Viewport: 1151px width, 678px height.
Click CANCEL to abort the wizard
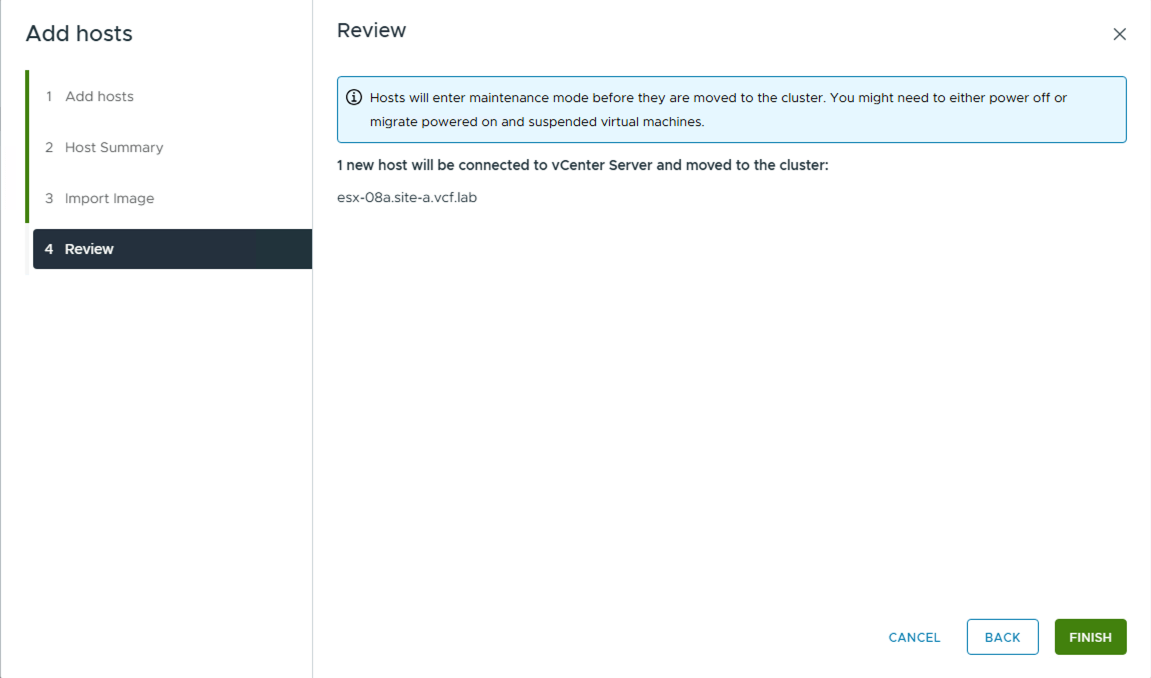pos(913,637)
